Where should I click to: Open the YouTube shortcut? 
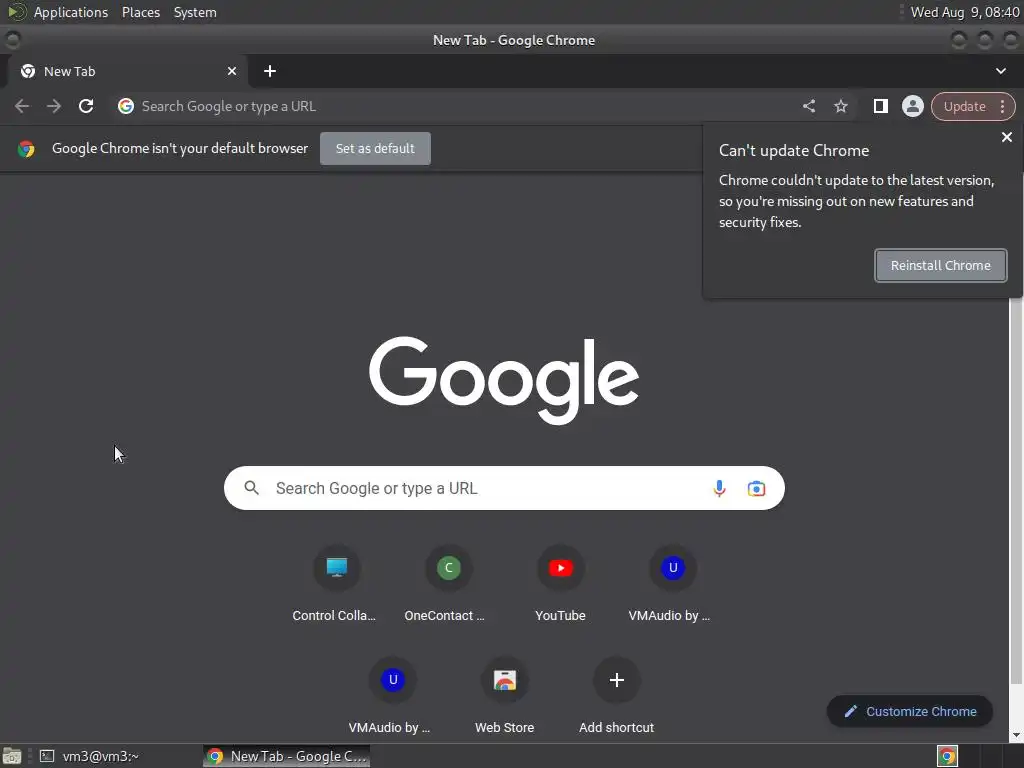pyautogui.click(x=560, y=581)
